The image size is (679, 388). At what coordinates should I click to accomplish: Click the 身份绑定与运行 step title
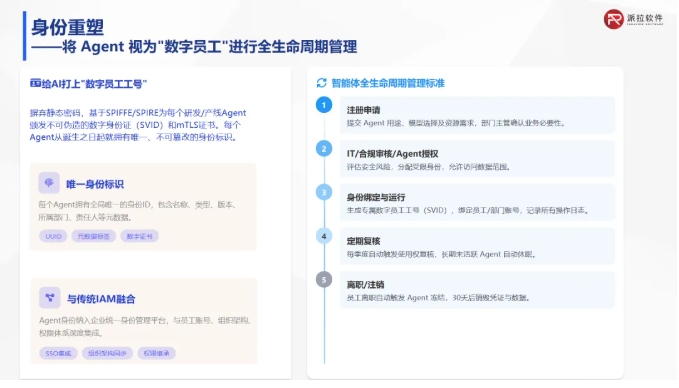(376, 197)
